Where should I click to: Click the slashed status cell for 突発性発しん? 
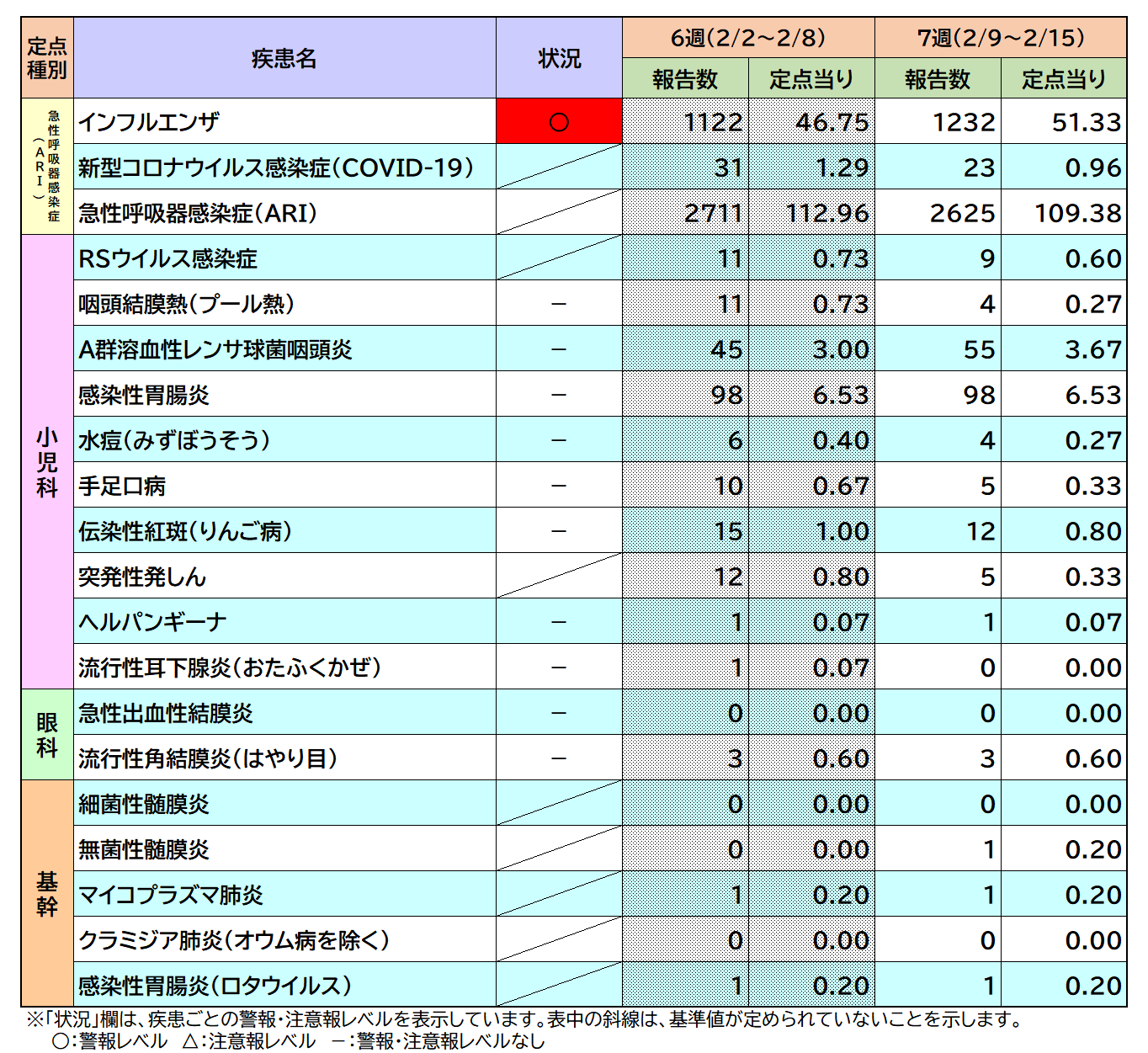coord(559,577)
